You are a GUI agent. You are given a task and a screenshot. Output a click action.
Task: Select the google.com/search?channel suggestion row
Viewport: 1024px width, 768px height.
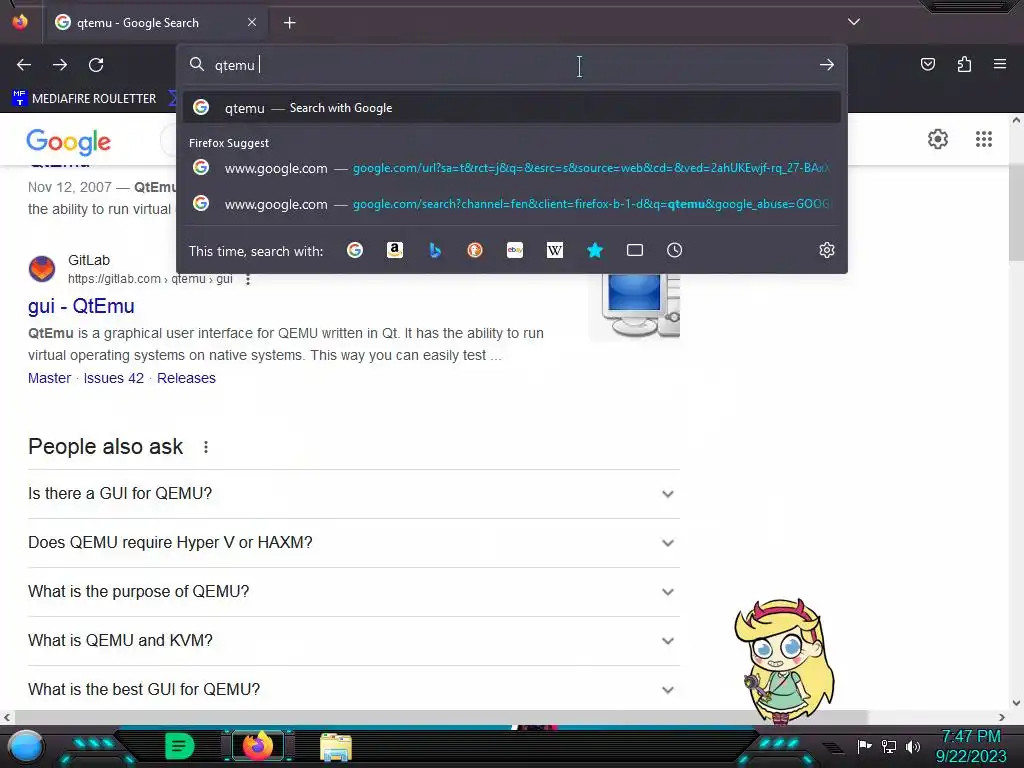(x=512, y=204)
